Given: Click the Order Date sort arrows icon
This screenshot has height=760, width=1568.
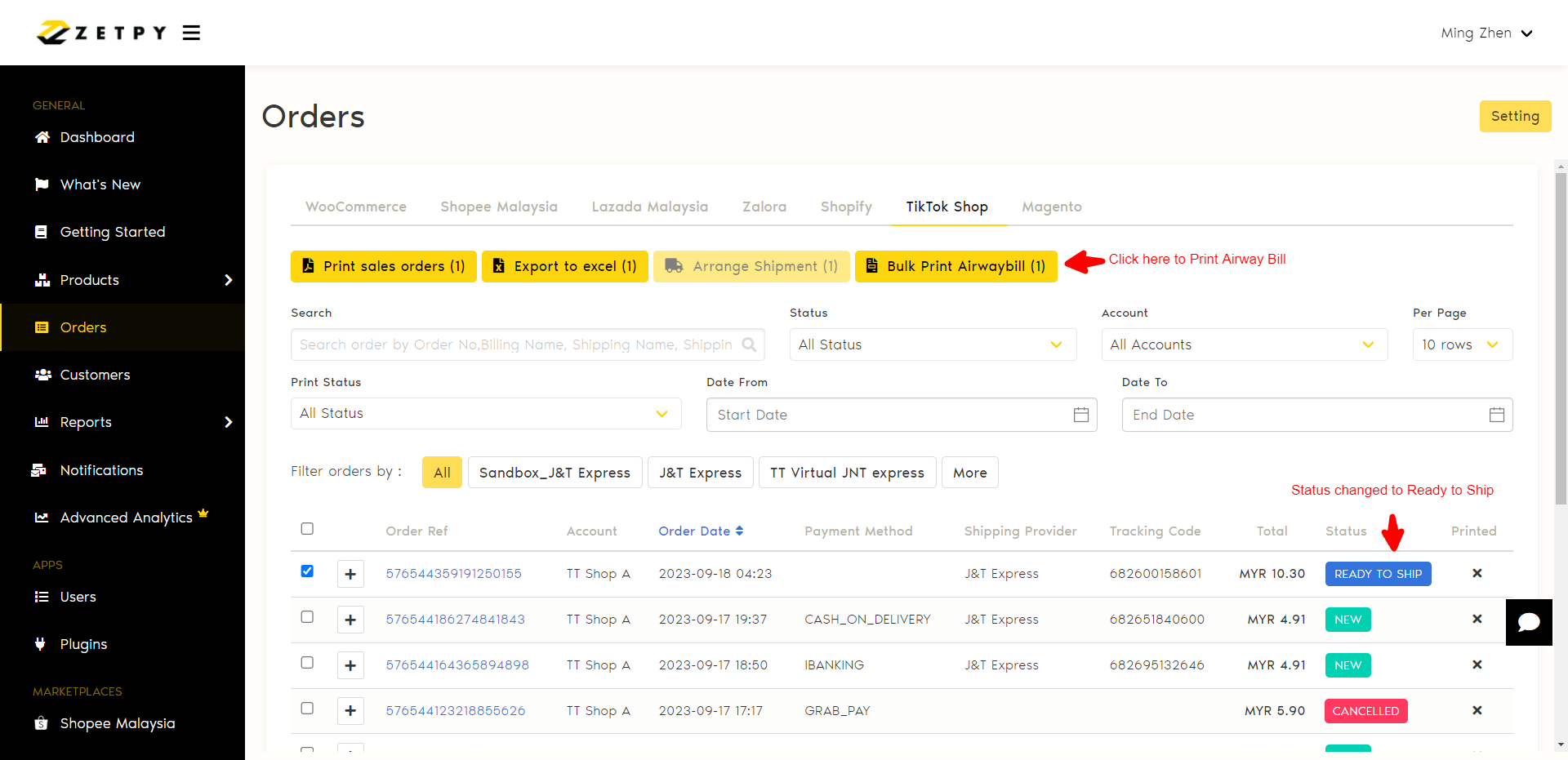Looking at the screenshot, I should 739,531.
